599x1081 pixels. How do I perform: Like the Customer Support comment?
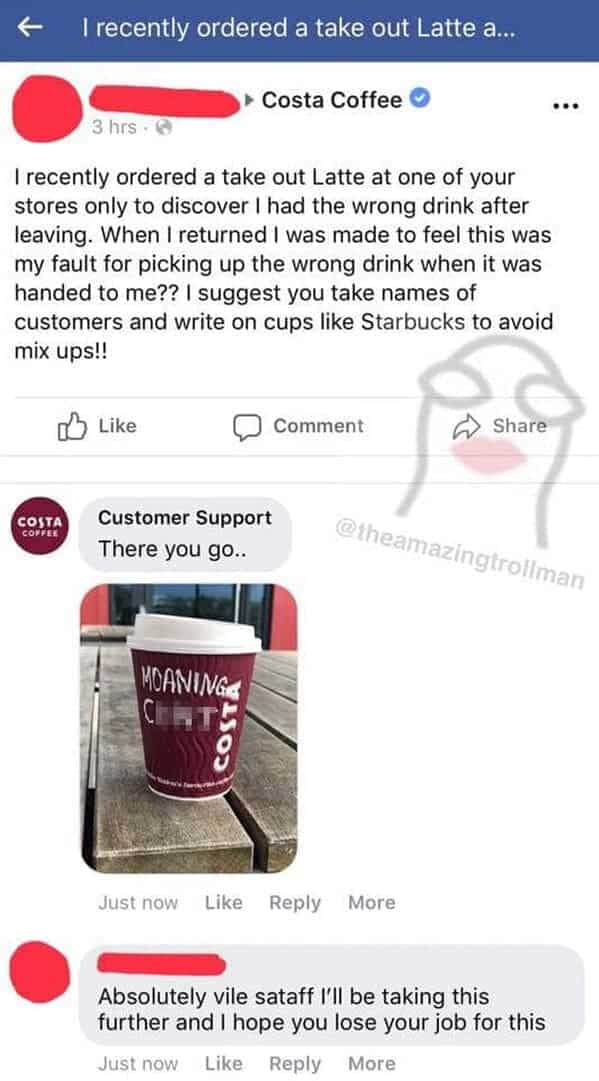tap(223, 902)
